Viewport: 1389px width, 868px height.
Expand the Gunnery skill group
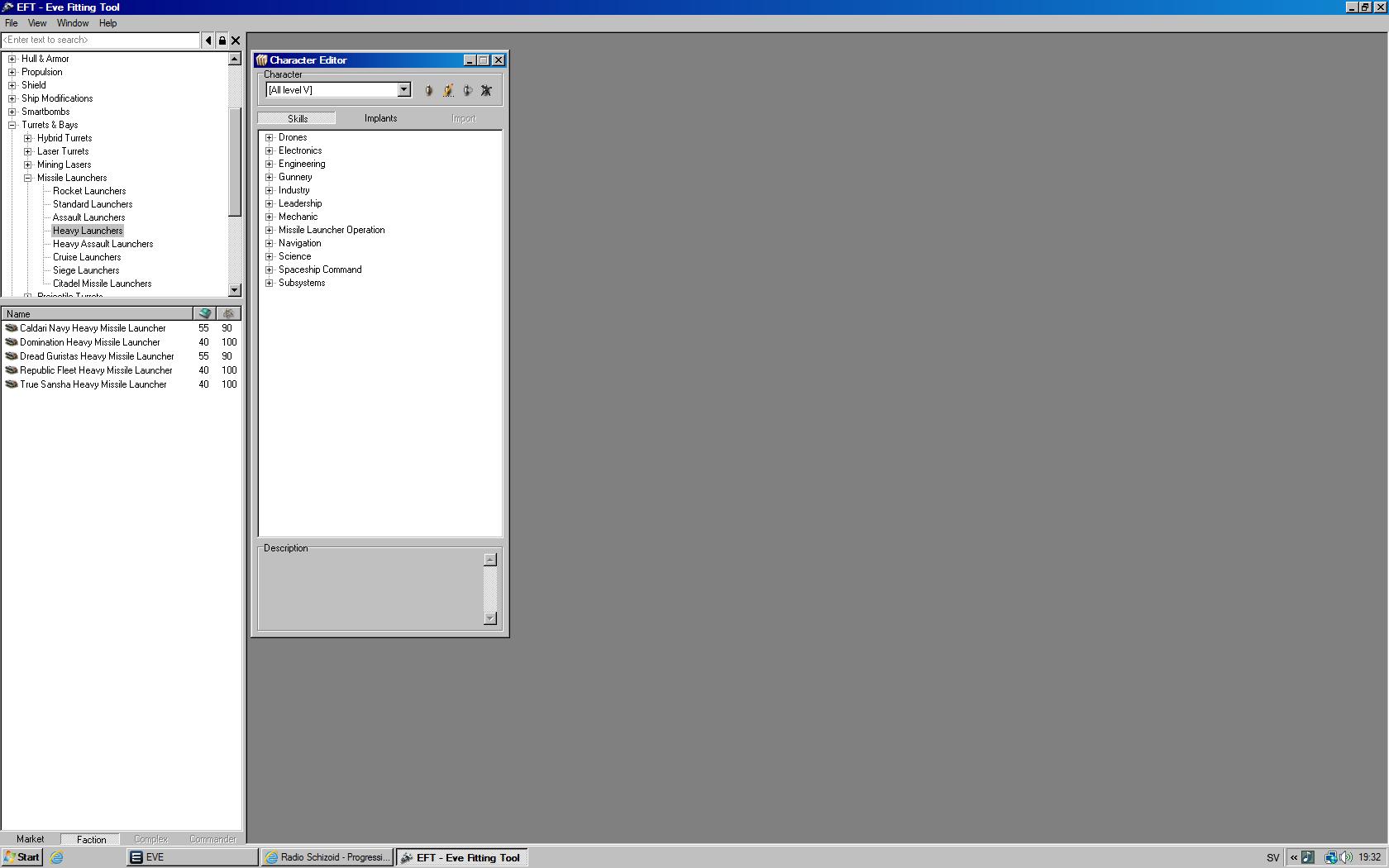269,177
